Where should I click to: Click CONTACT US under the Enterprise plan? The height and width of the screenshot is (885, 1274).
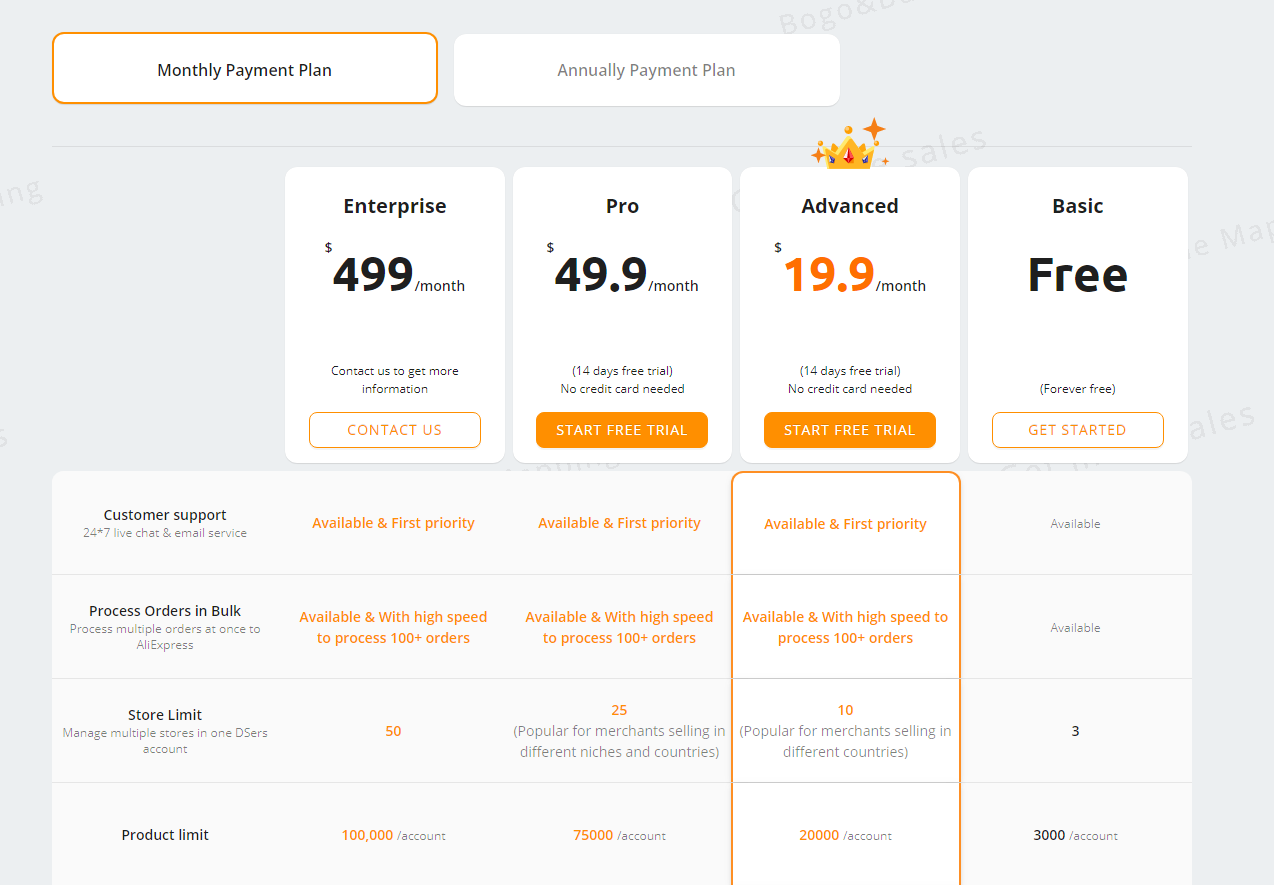[x=394, y=429]
